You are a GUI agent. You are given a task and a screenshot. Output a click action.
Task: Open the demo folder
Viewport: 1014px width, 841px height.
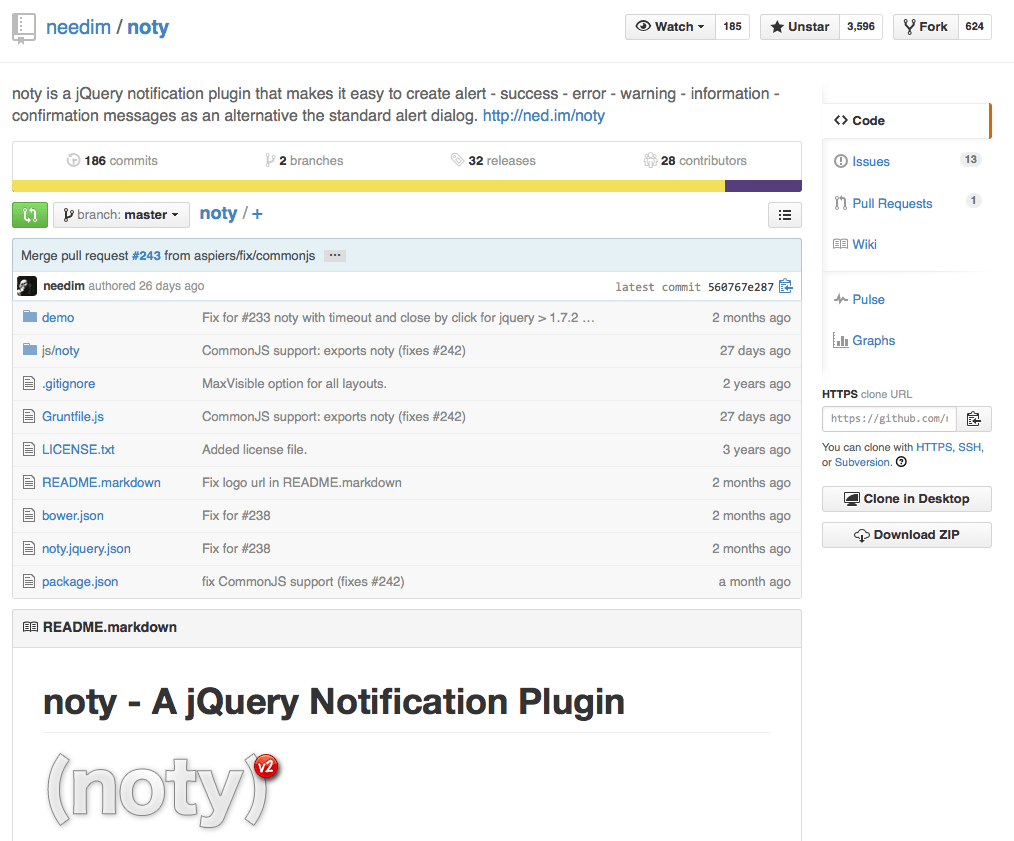click(x=58, y=318)
